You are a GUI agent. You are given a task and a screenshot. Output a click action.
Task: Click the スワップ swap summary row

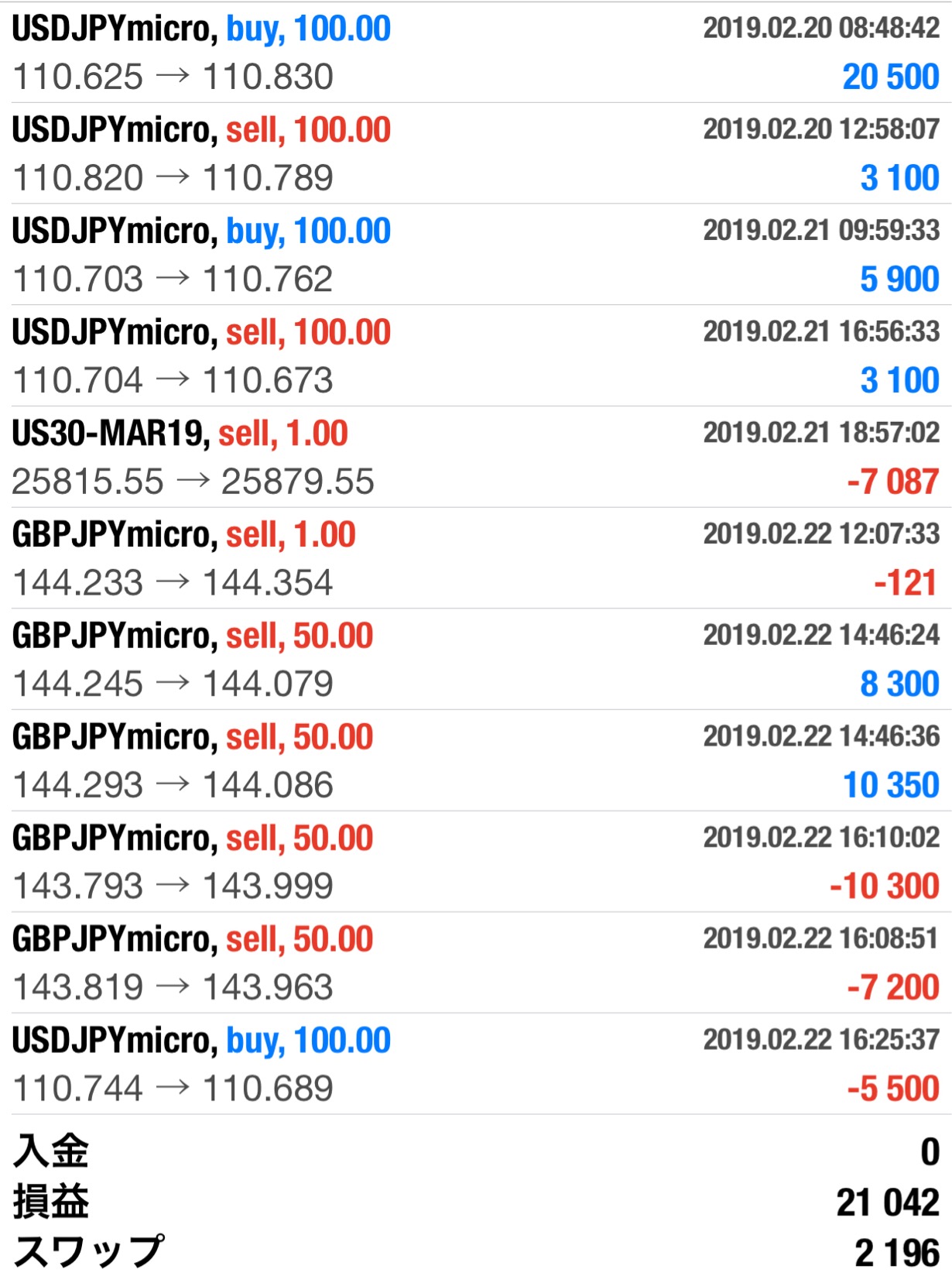(x=476, y=1252)
